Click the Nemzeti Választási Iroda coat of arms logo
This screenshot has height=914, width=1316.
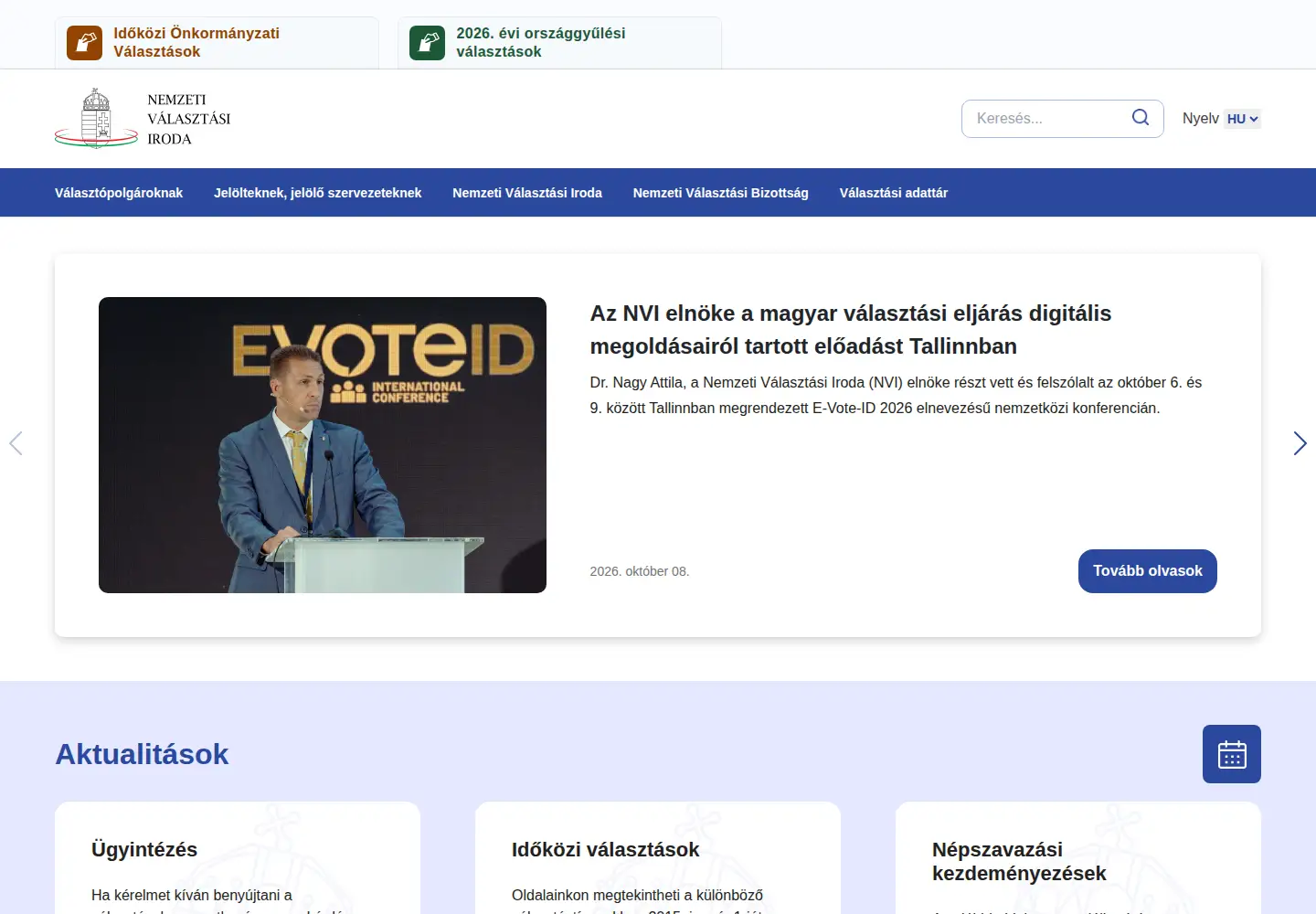pos(96,118)
